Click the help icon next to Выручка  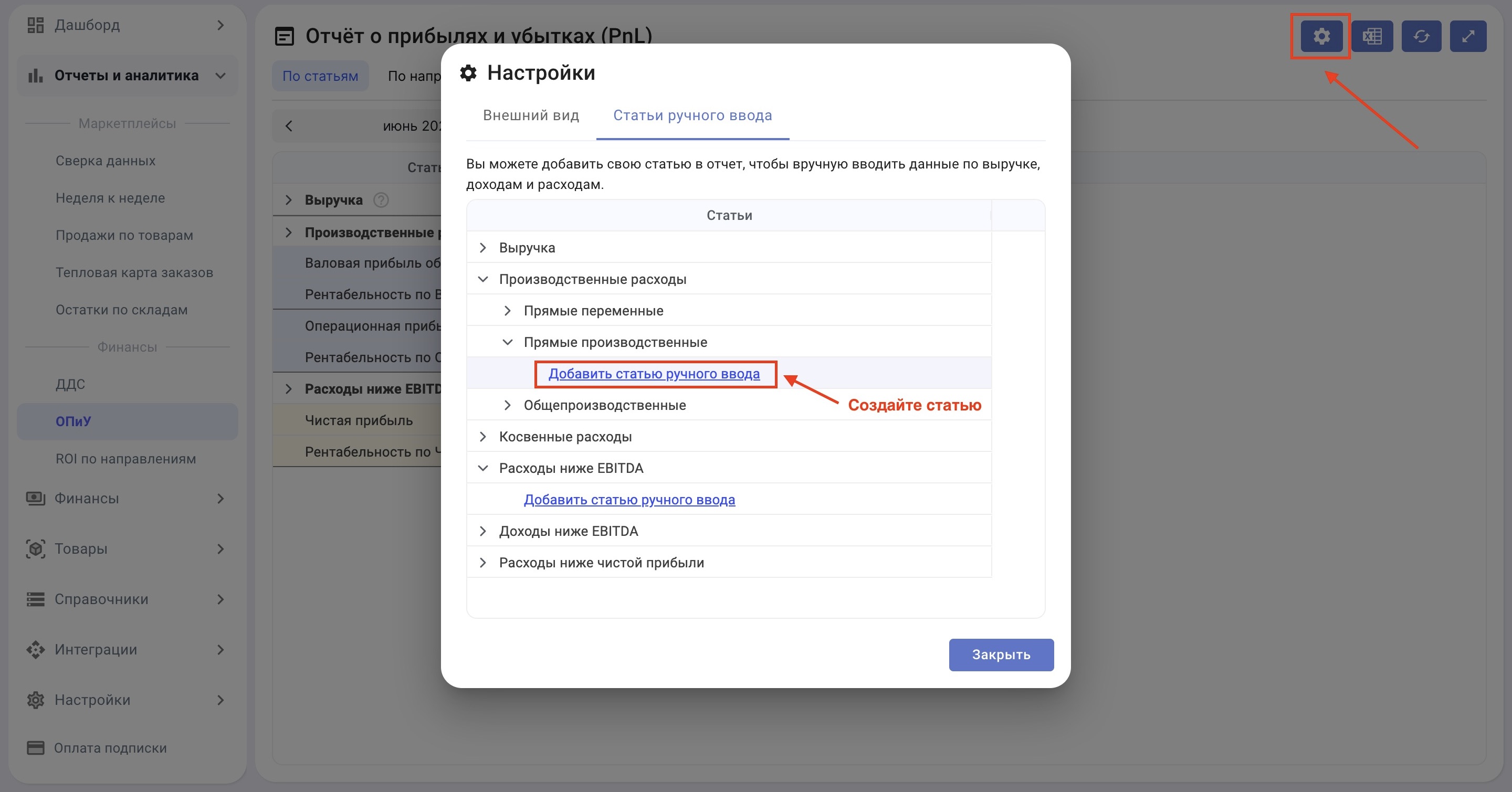381,200
